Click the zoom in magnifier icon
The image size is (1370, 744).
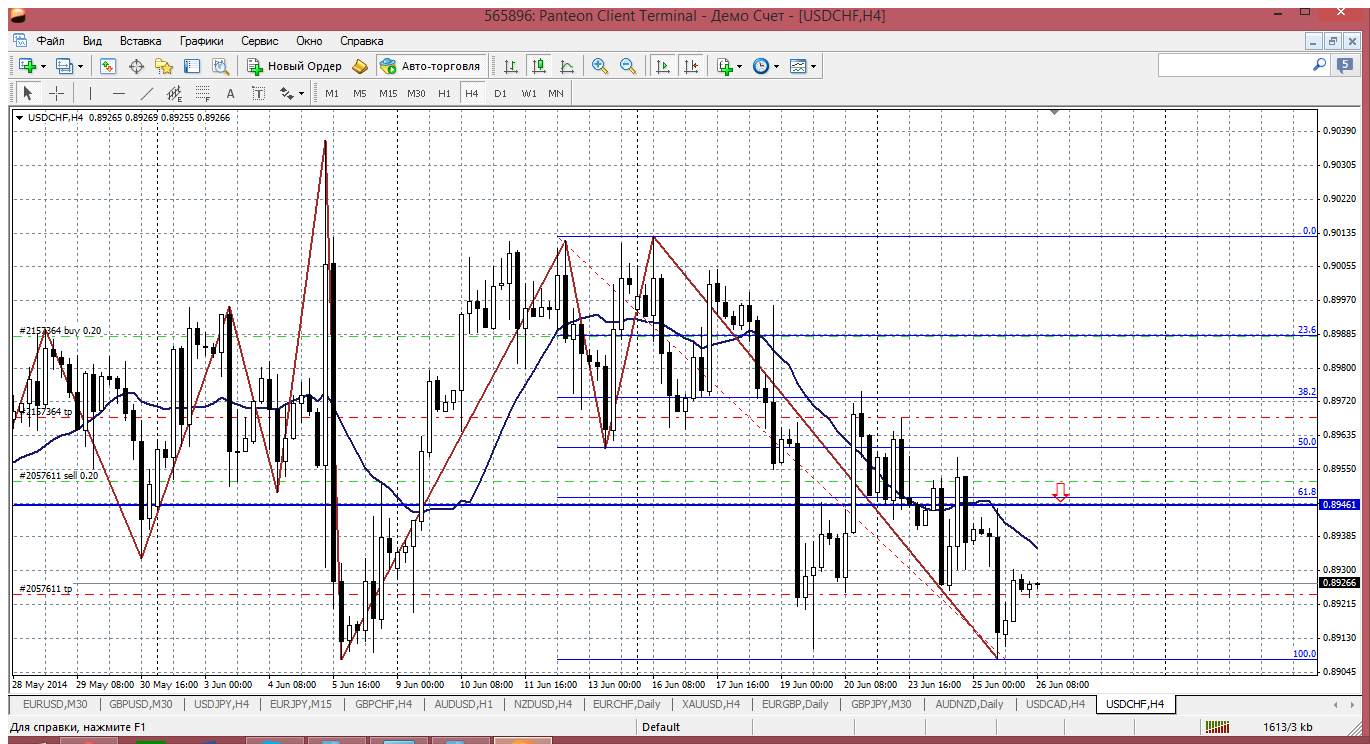(x=600, y=66)
